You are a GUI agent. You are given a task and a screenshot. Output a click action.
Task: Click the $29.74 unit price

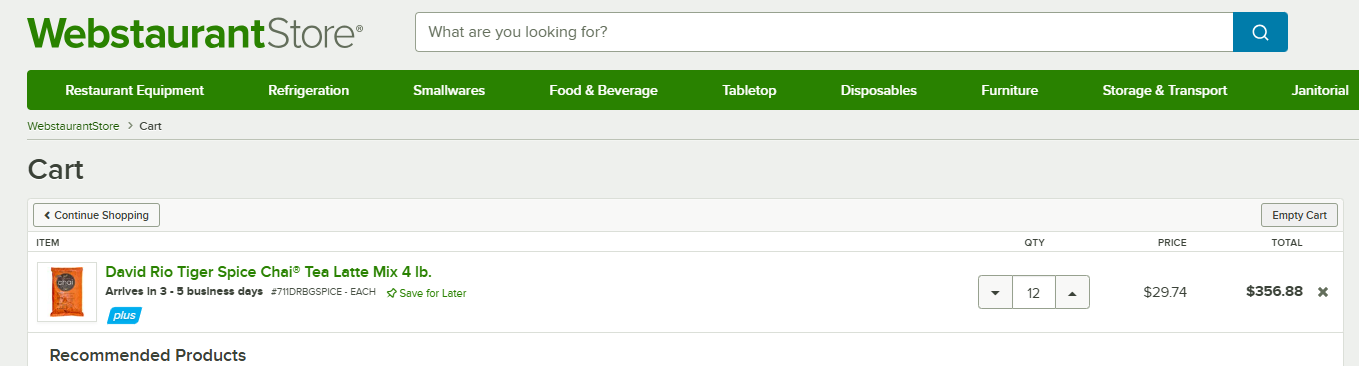point(1165,292)
